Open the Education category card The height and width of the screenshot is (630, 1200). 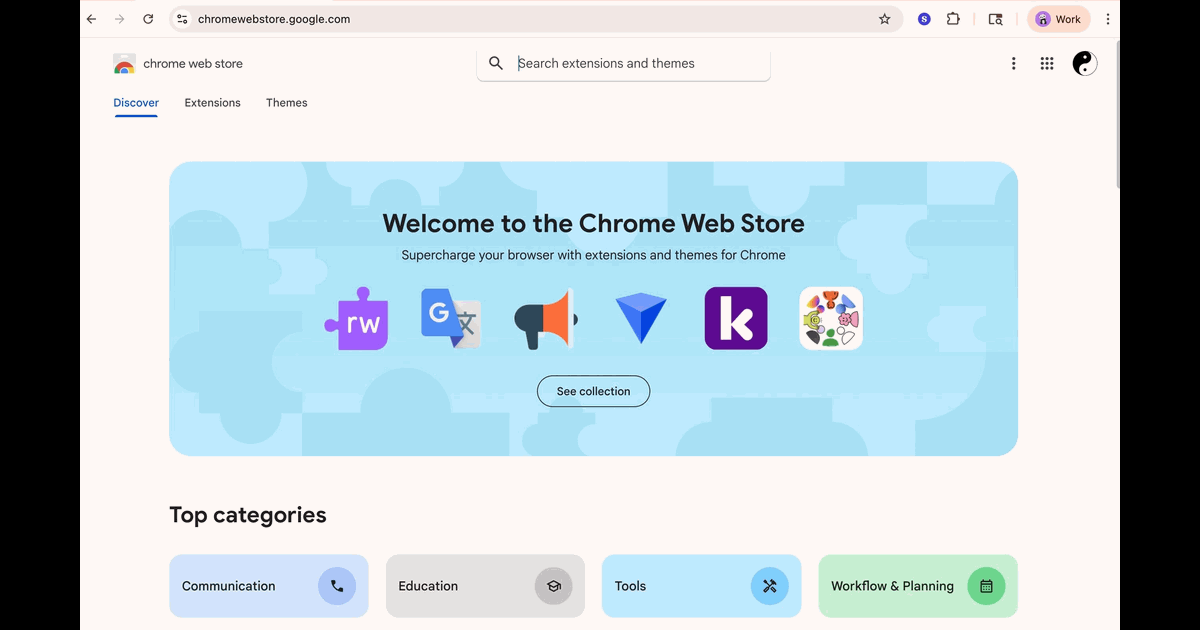485,586
